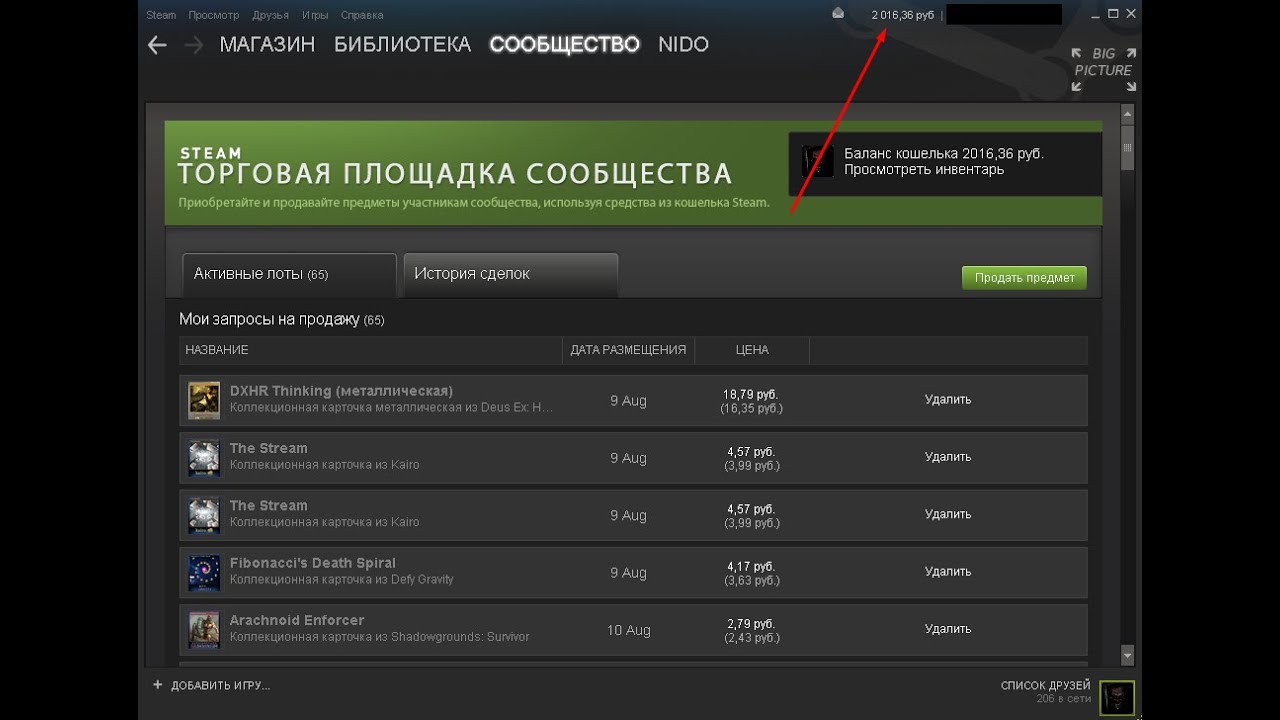Open friends list avatar icon
Image resolution: width=1280 pixels, height=720 pixels.
pos(1116,698)
